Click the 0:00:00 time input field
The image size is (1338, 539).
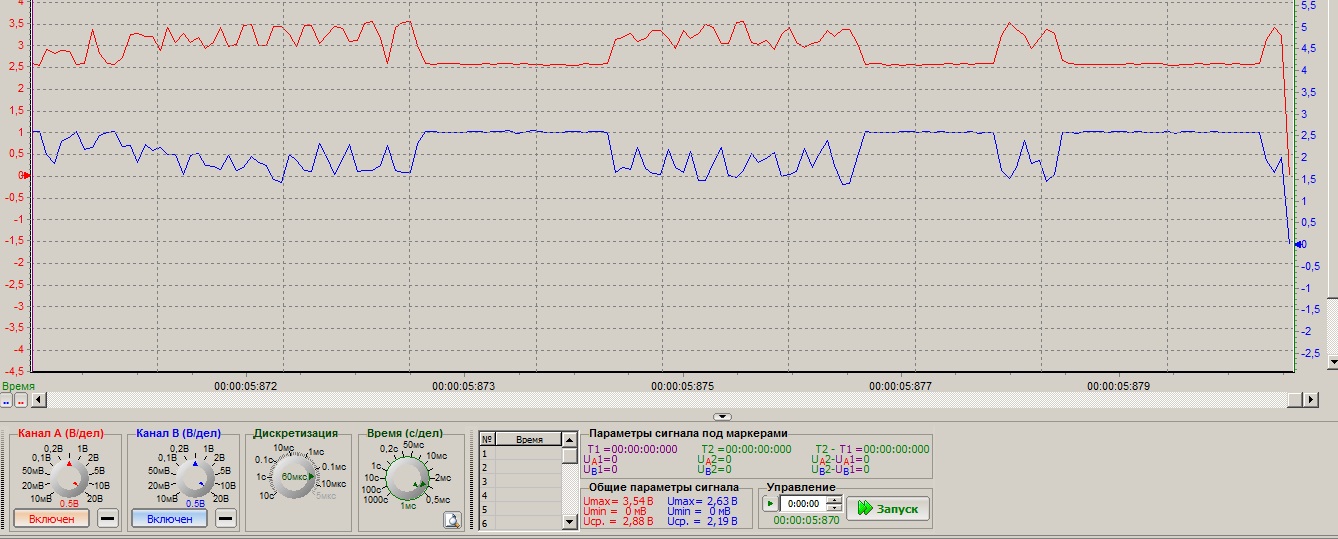pyautogui.click(x=802, y=504)
